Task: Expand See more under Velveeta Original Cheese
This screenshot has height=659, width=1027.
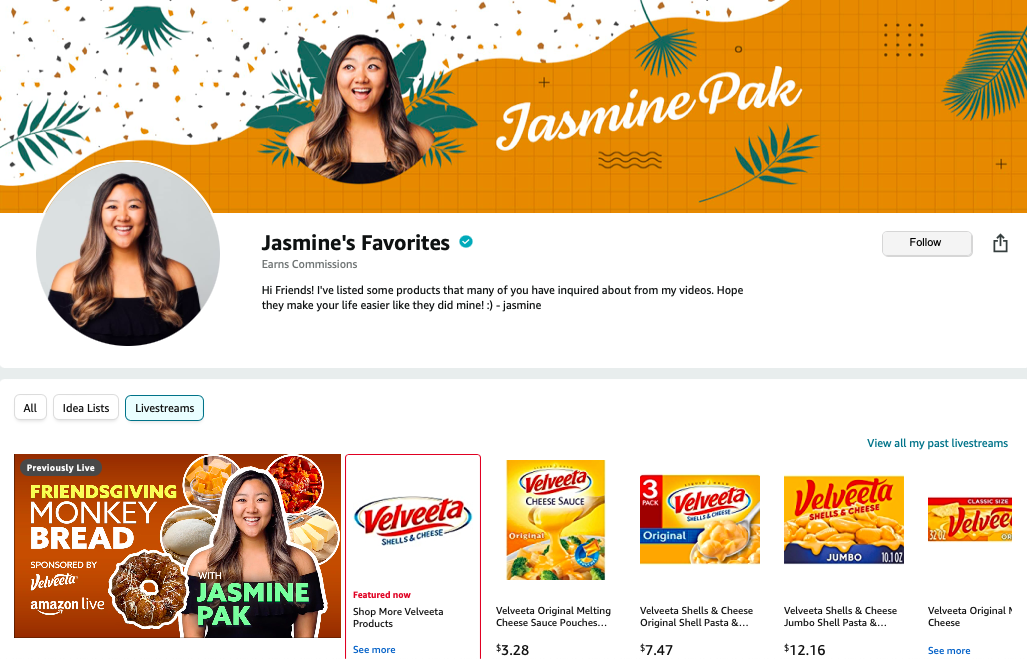Action: tap(949, 650)
